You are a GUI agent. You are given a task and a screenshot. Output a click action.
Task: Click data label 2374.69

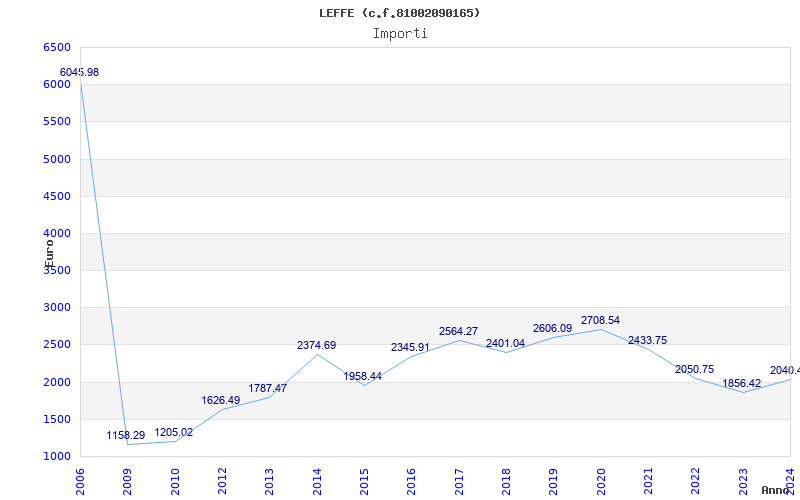(x=316, y=345)
